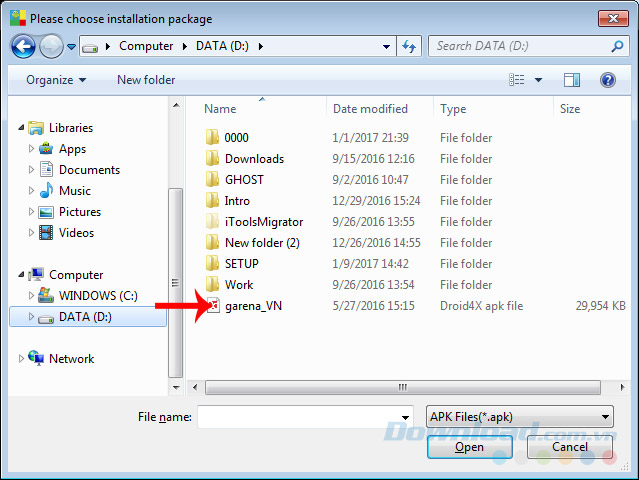Click the horizontal scrollbar in file list

click(x=400, y=387)
